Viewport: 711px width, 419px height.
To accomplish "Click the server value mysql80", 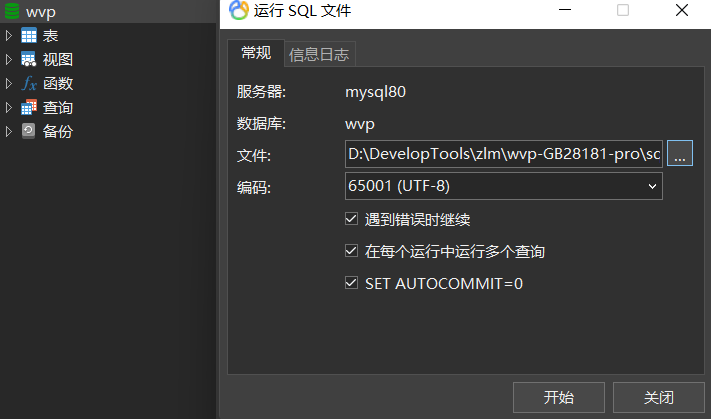I will pos(375,92).
